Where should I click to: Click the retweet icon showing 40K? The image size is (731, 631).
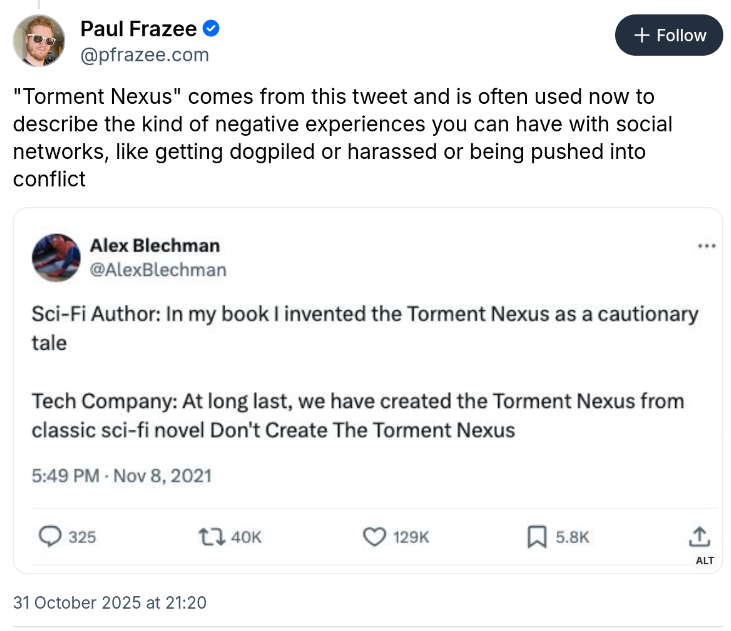click(x=211, y=537)
